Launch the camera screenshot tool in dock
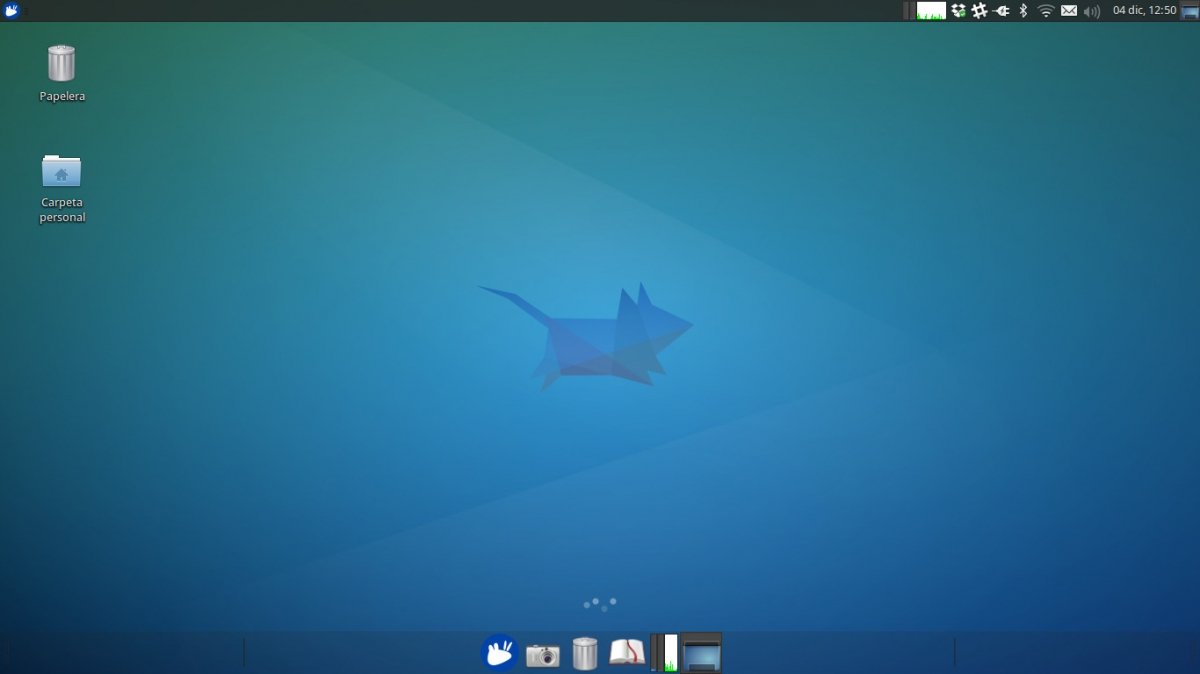Viewport: 1200px width, 674px height. coord(543,655)
